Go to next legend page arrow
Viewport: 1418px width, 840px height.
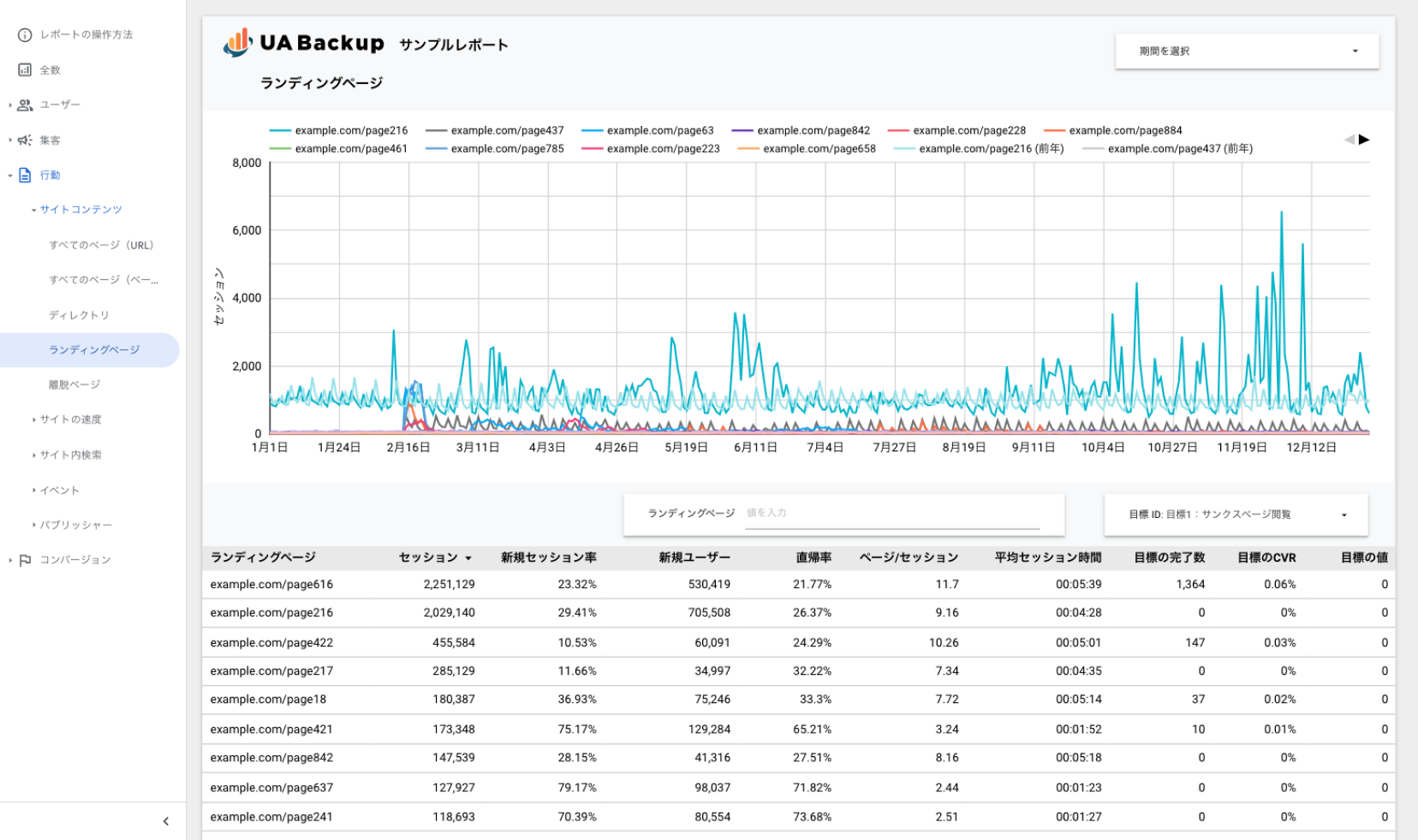pyautogui.click(x=1364, y=140)
